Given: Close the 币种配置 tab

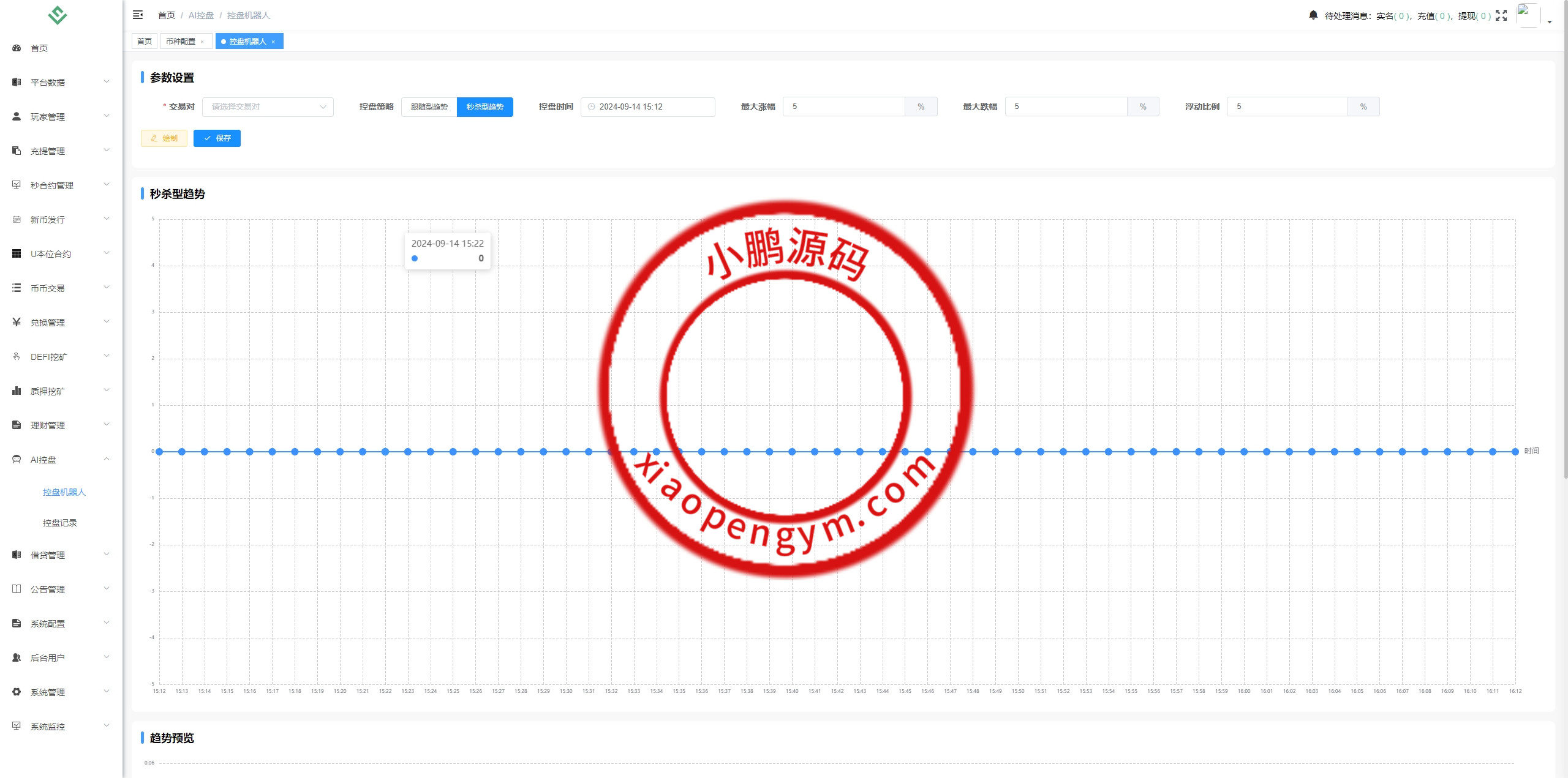Looking at the screenshot, I should pyautogui.click(x=202, y=42).
